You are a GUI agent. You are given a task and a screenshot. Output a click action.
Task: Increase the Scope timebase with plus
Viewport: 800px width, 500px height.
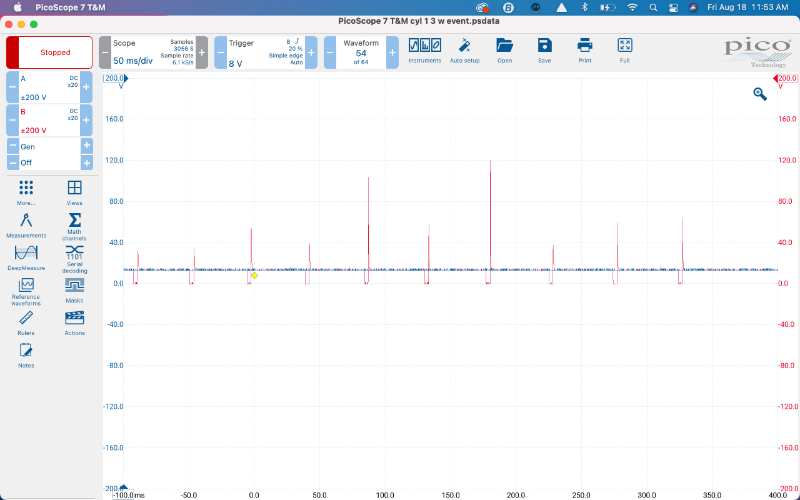click(x=202, y=52)
